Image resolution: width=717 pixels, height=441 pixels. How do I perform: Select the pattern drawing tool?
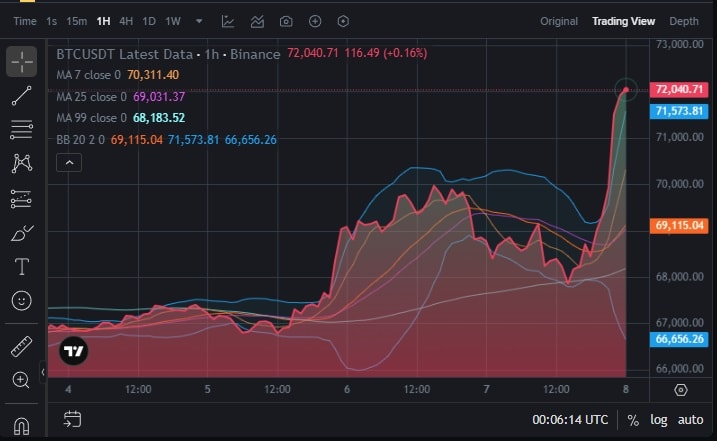(x=21, y=163)
